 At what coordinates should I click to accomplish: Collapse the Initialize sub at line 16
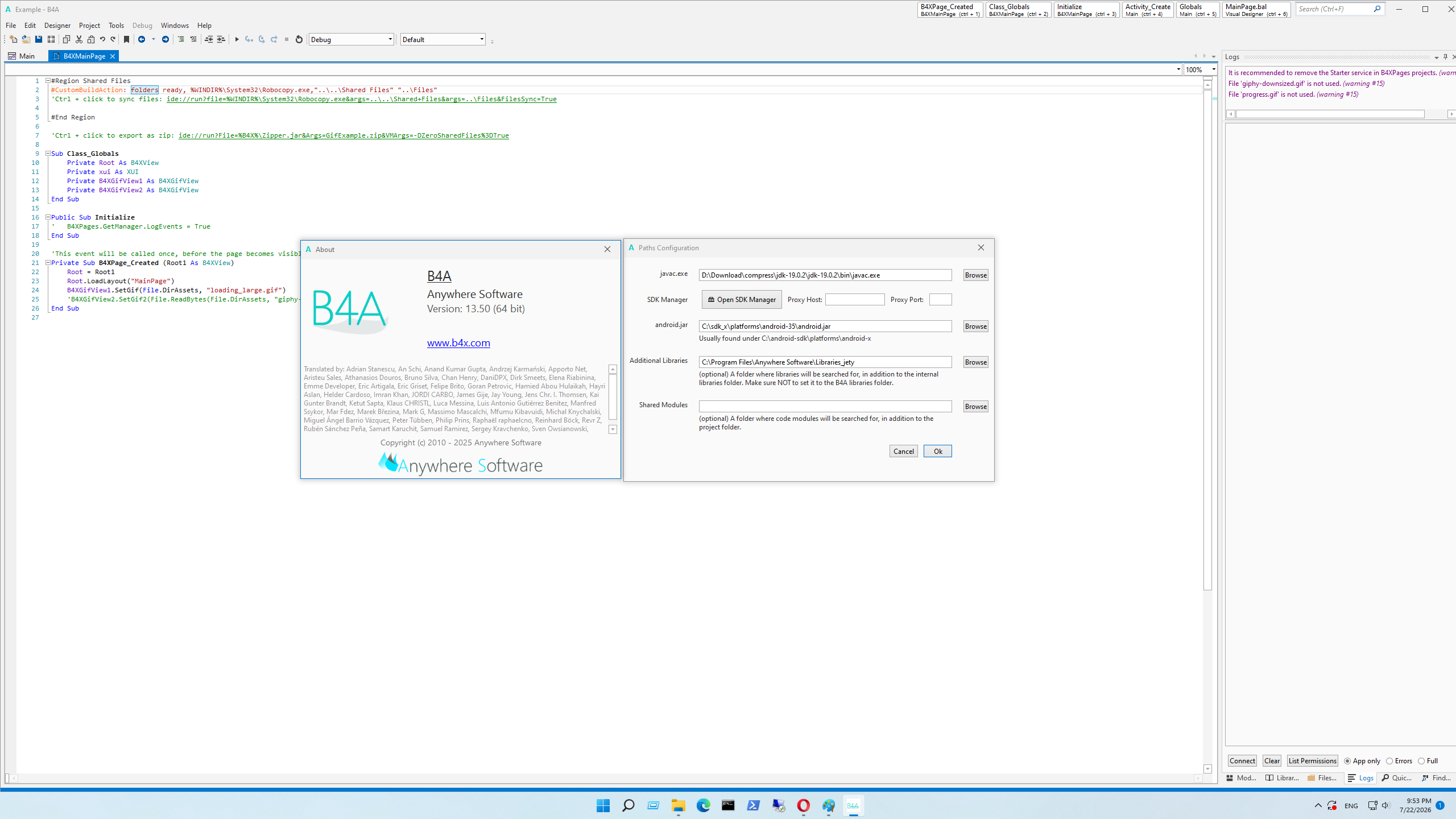(48, 217)
